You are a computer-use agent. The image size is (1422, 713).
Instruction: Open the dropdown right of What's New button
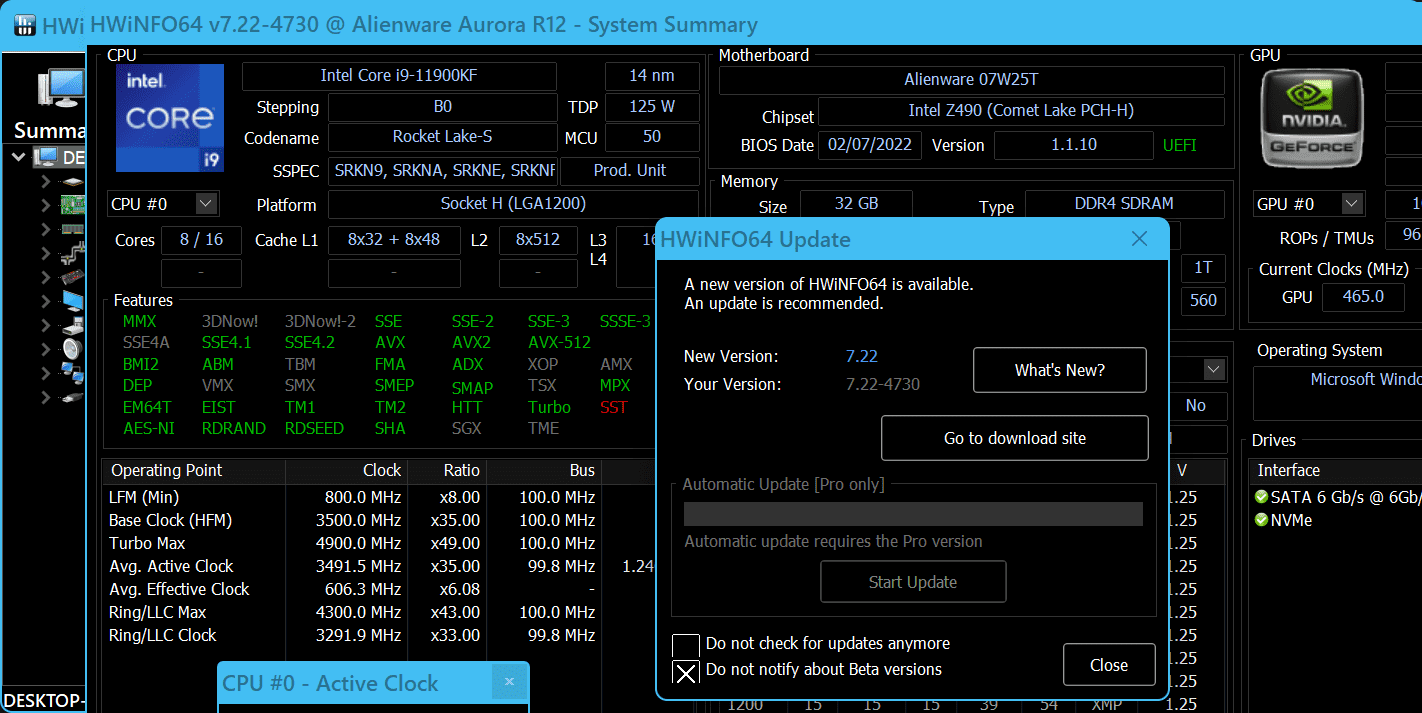pyautogui.click(x=1214, y=370)
